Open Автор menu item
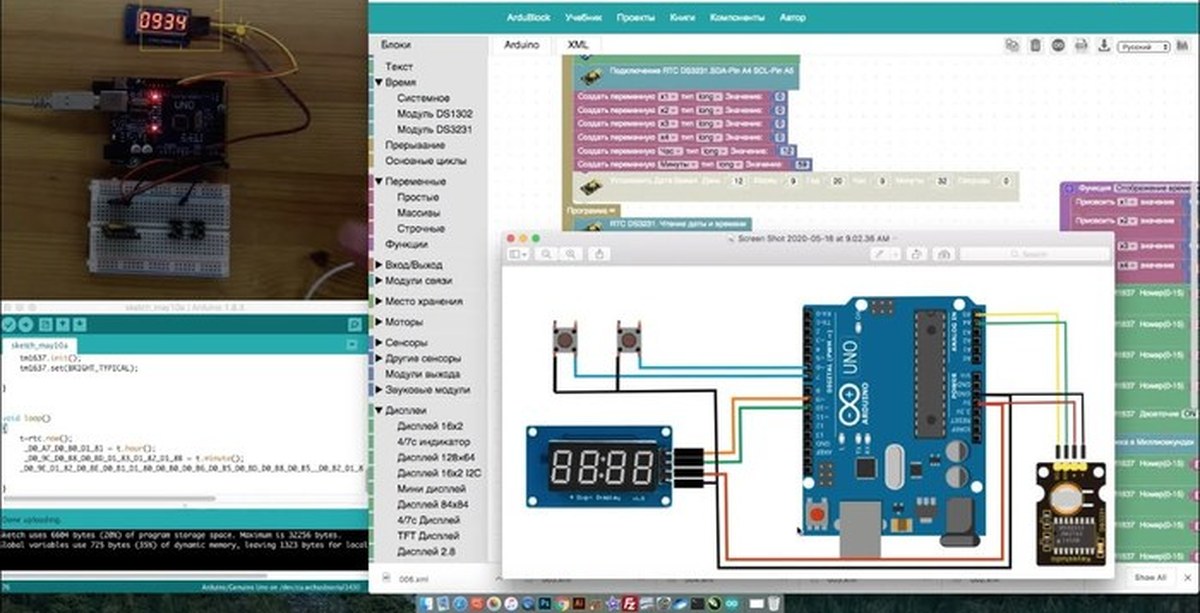The image size is (1200, 613). (792, 18)
